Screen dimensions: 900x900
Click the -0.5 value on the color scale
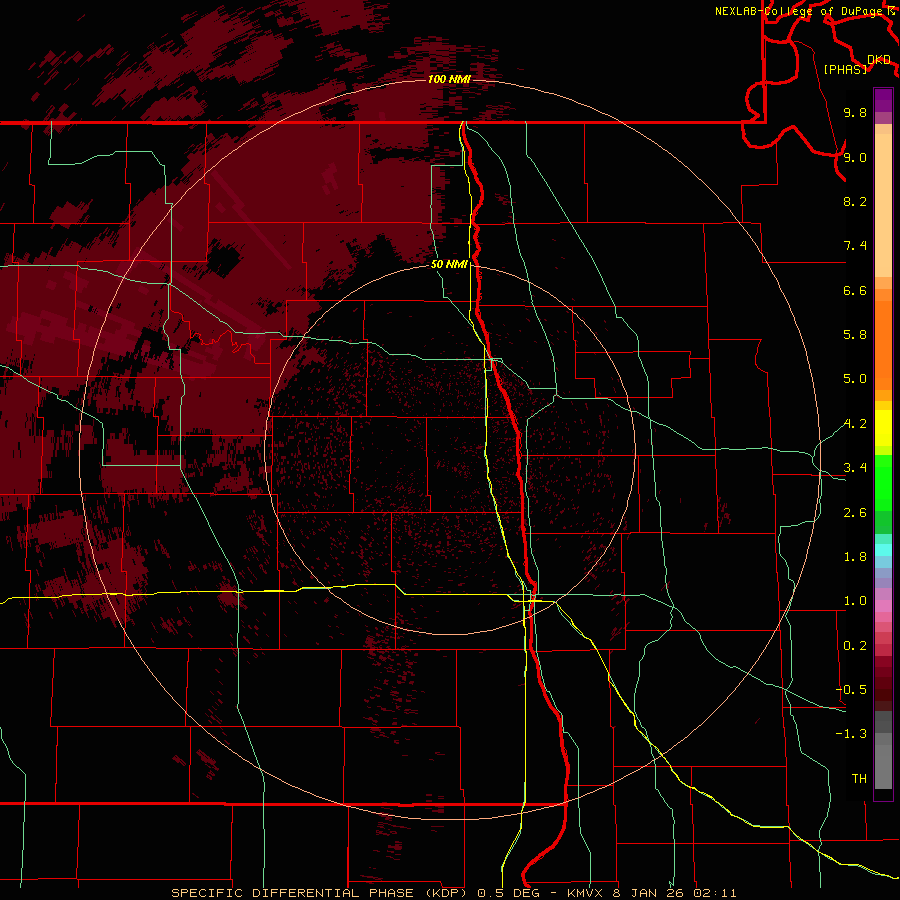point(851,690)
